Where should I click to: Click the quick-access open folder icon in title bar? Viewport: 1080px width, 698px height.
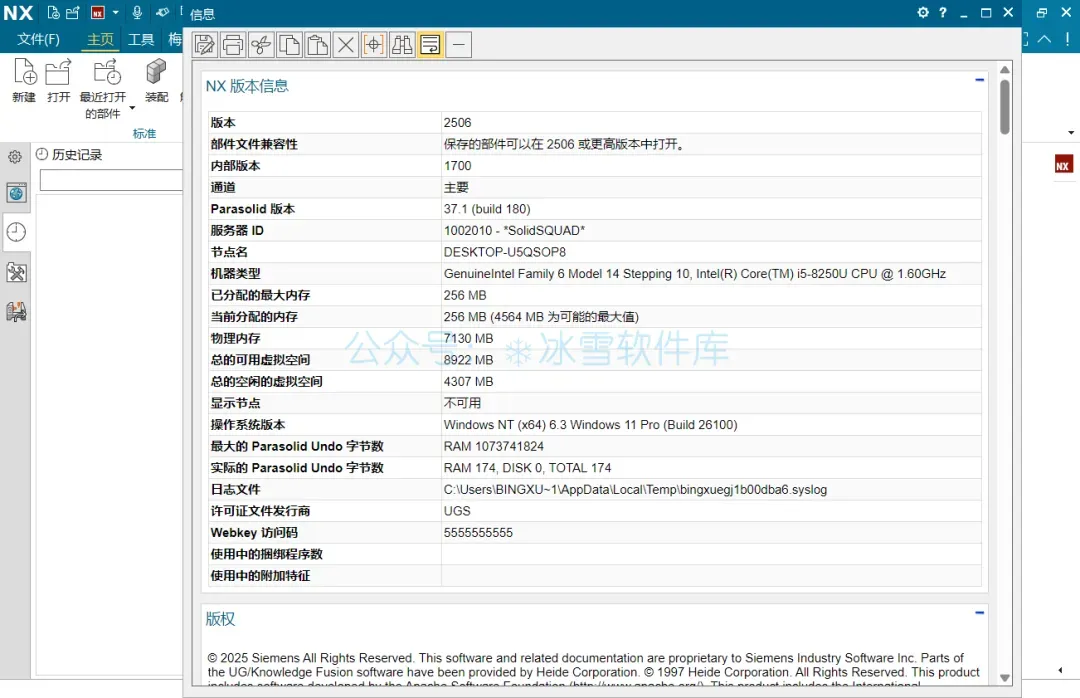(73, 12)
